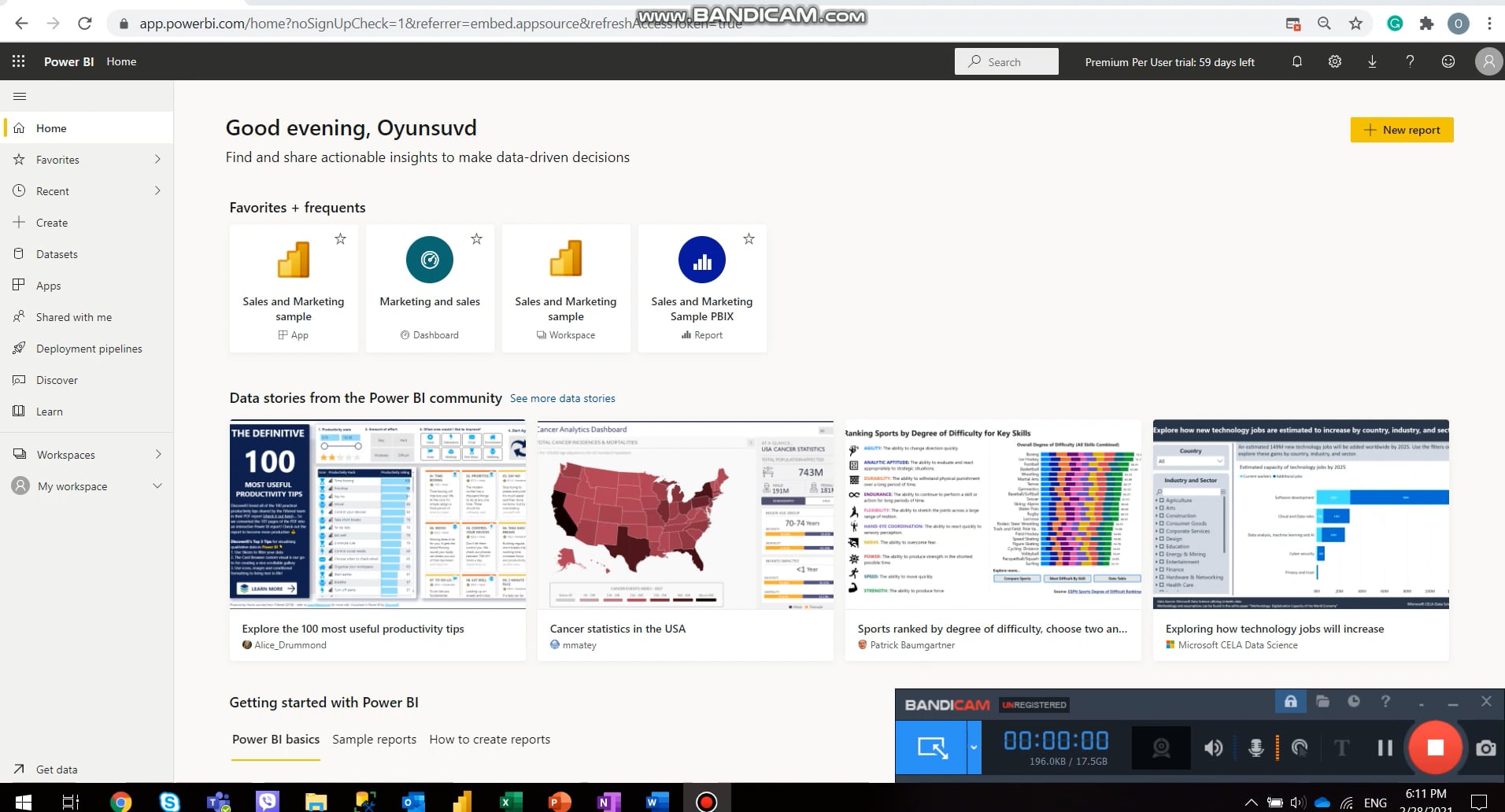This screenshot has width=1505, height=812.
Task: Click the Windows Start button
Action: pyautogui.click(x=24, y=802)
